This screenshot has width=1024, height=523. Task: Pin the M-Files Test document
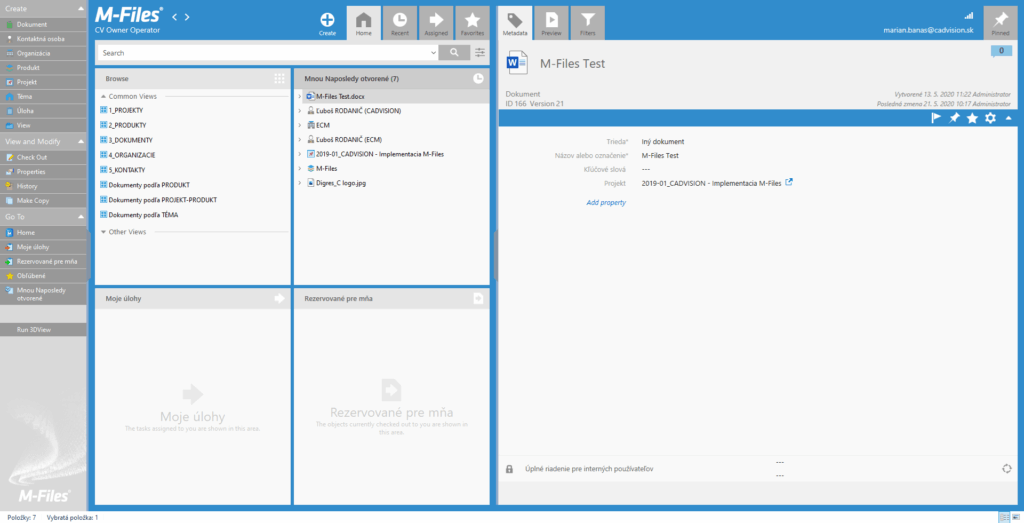click(x=954, y=118)
